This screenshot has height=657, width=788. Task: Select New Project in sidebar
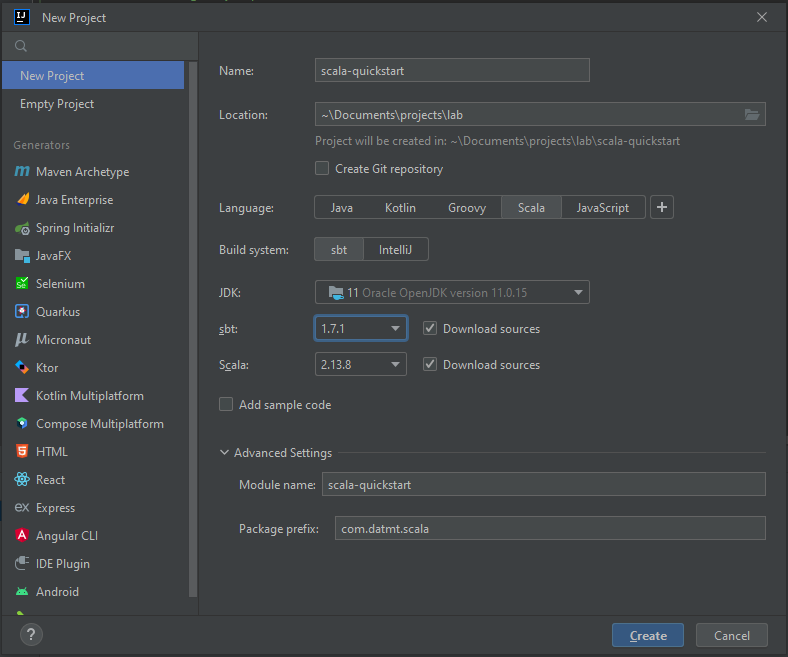point(93,75)
